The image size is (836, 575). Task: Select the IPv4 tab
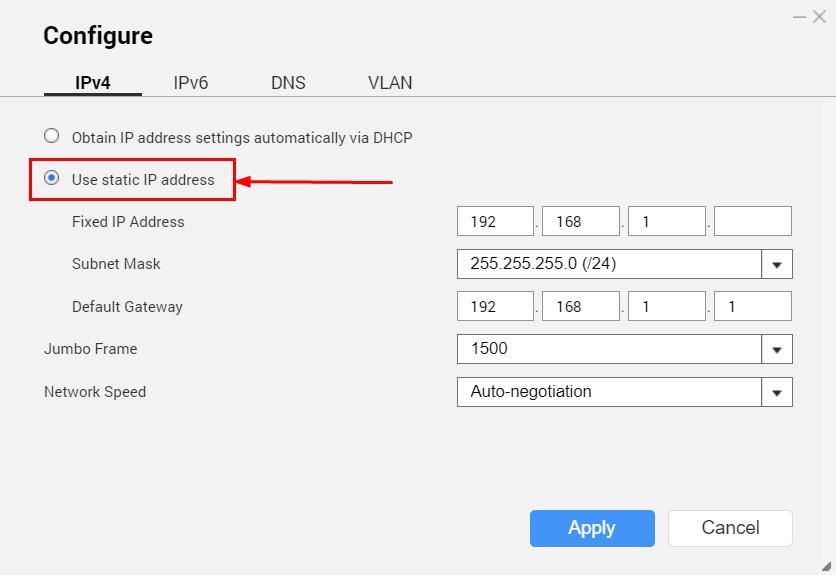click(93, 83)
